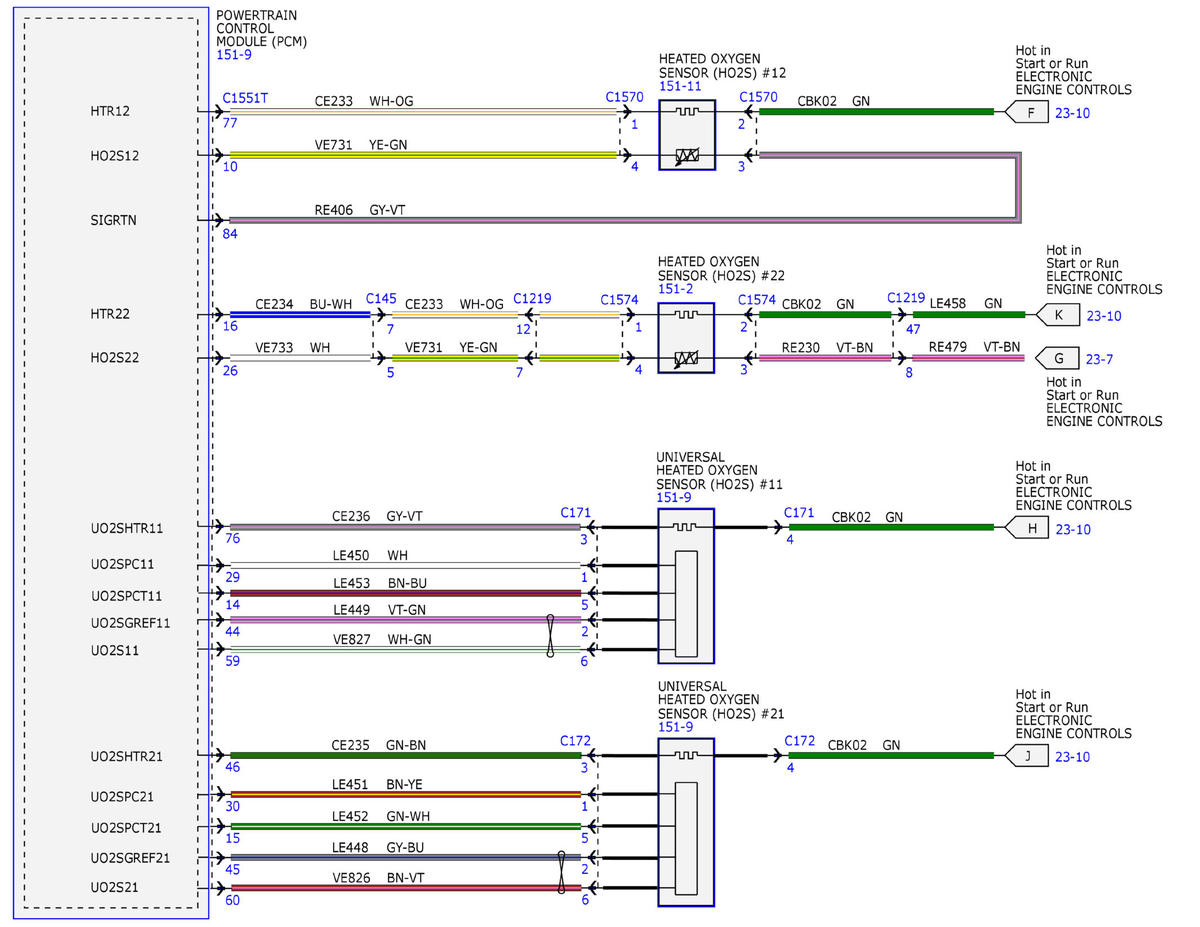Click the LE458 GN wire label

point(966,304)
